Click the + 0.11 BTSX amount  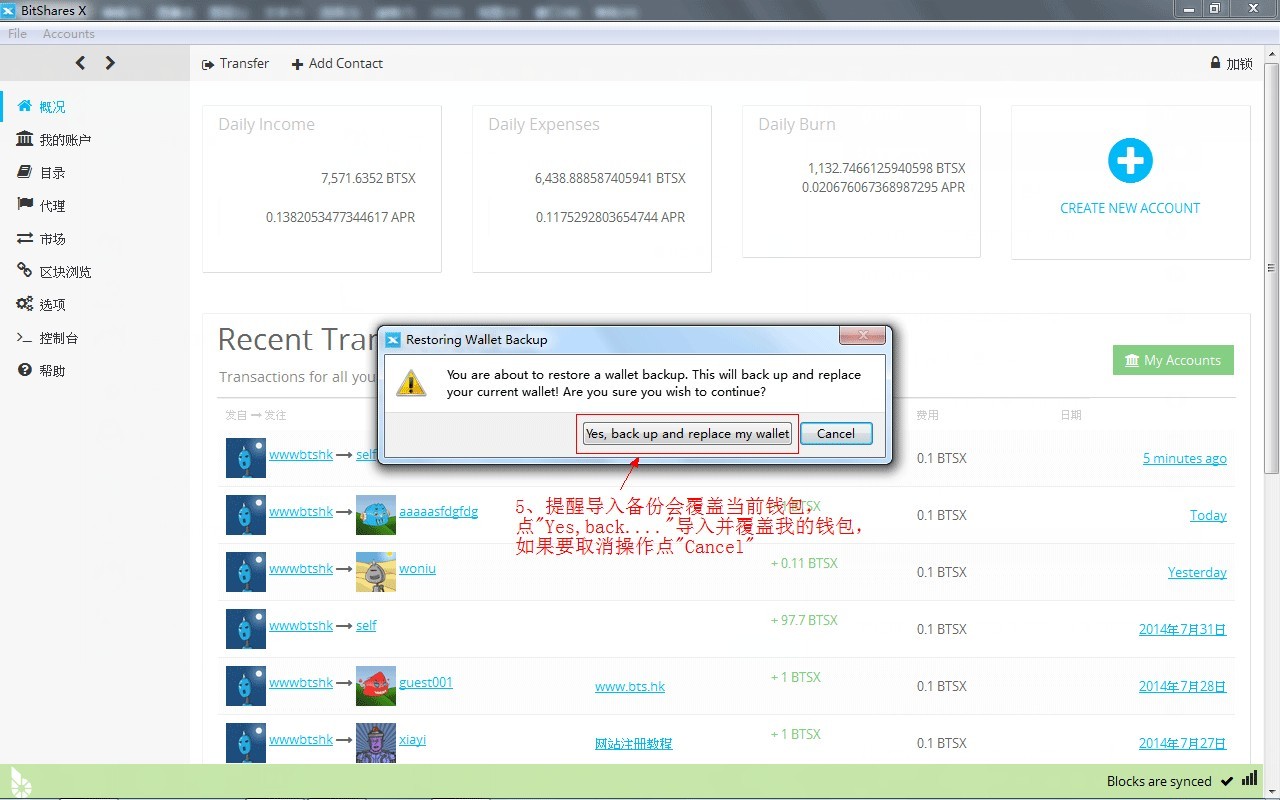[804, 563]
